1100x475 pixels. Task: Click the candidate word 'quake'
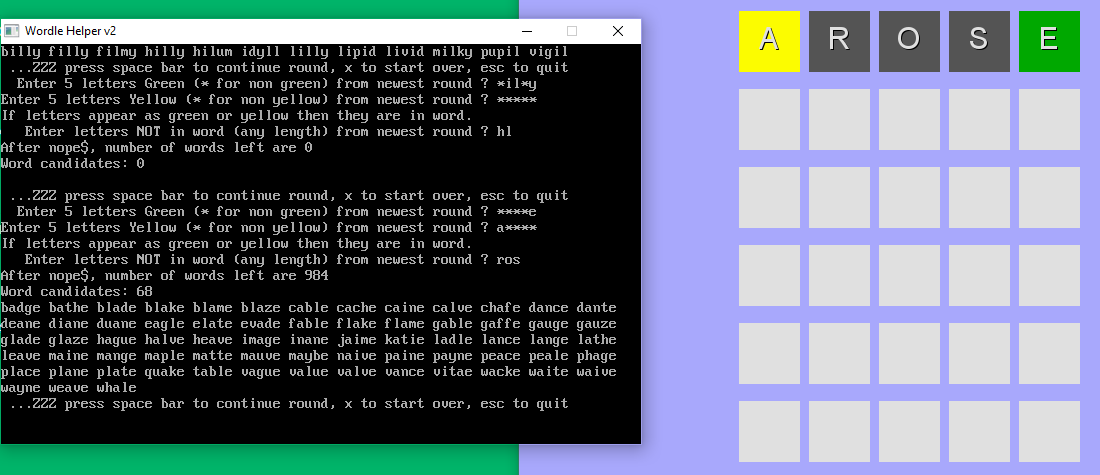point(164,372)
